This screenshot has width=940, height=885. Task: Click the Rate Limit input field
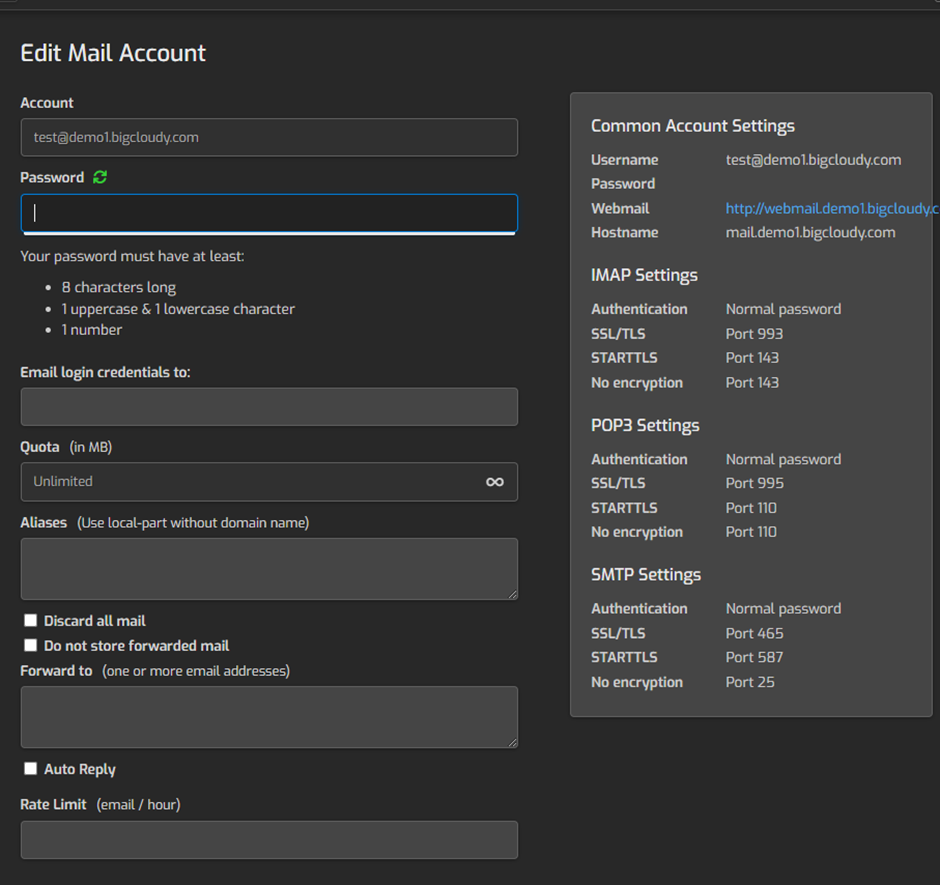click(268, 839)
